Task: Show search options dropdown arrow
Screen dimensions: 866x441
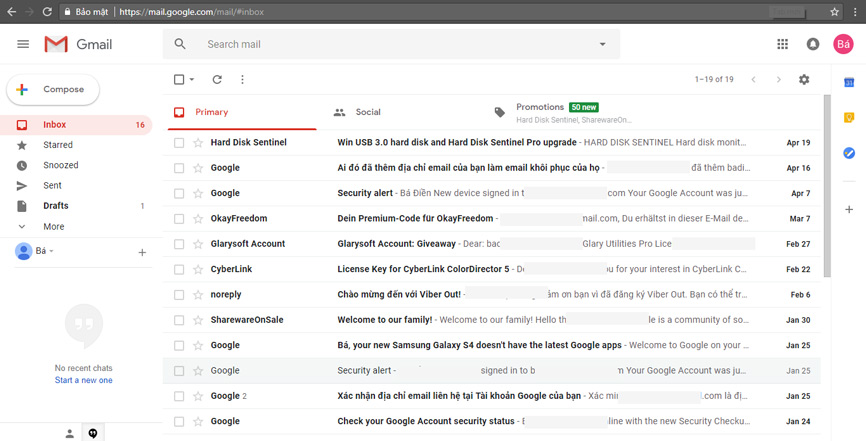Action: click(603, 44)
